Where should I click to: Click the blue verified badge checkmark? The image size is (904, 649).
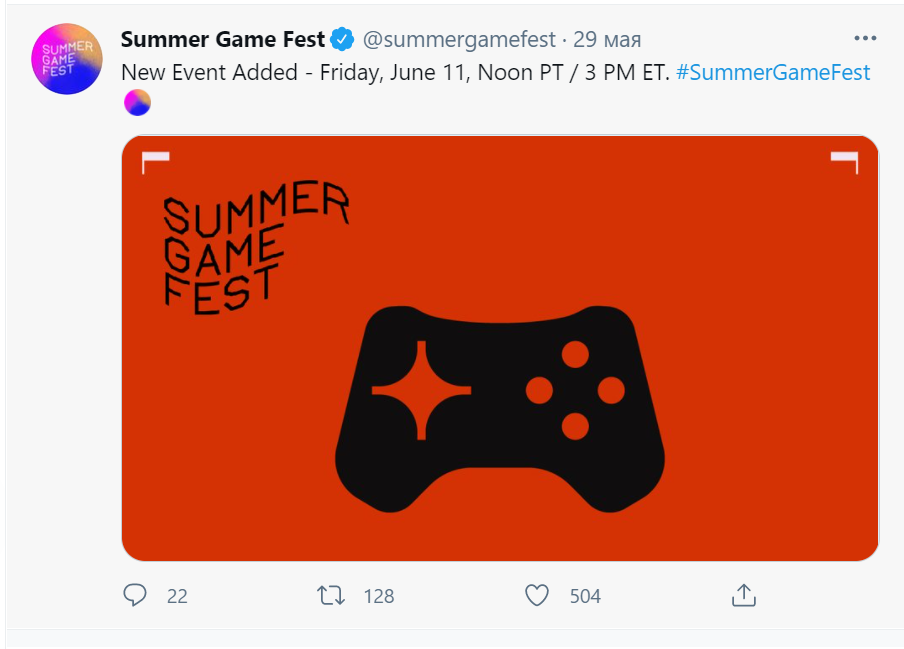pyautogui.click(x=342, y=40)
